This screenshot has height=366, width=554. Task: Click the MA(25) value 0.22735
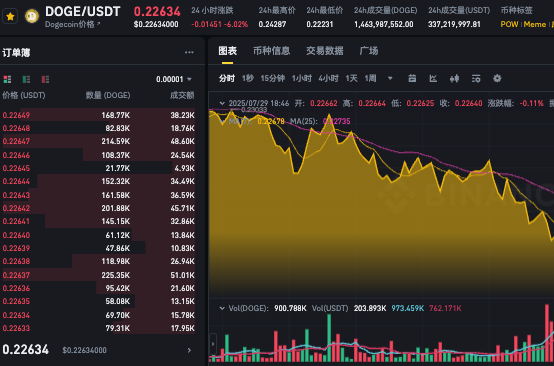pos(336,121)
